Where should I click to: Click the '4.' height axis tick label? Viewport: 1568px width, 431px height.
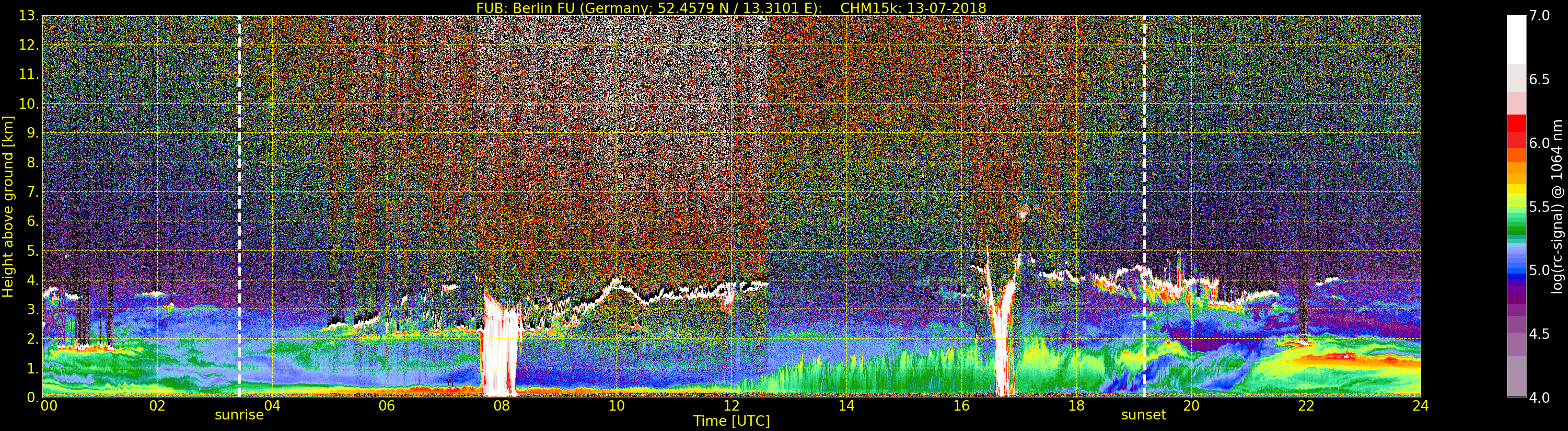(32, 280)
